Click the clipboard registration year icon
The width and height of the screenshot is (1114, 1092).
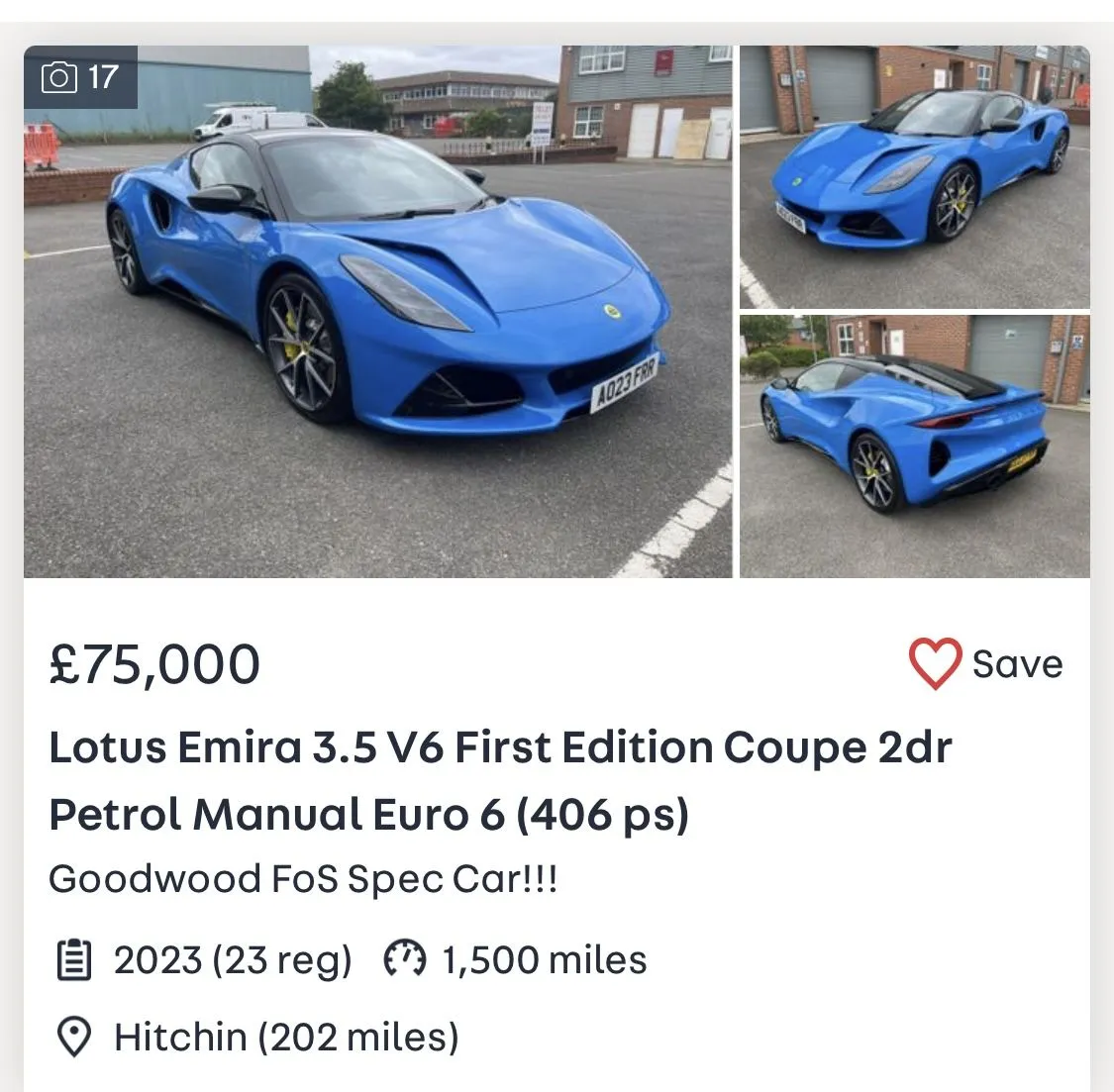pyautogui.click(x=73, y=959)
